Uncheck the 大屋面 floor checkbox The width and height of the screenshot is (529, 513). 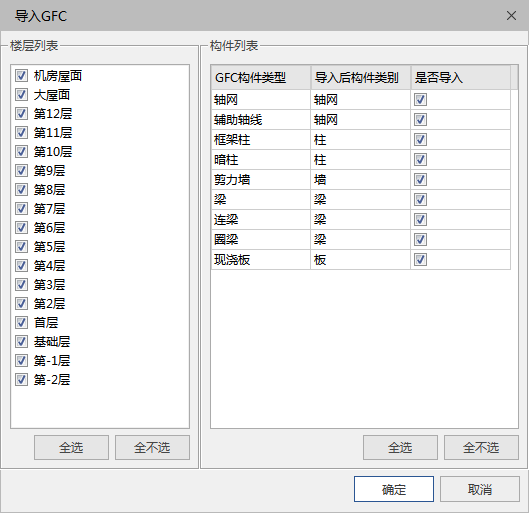pyautogui.click(x=21, y=95)
